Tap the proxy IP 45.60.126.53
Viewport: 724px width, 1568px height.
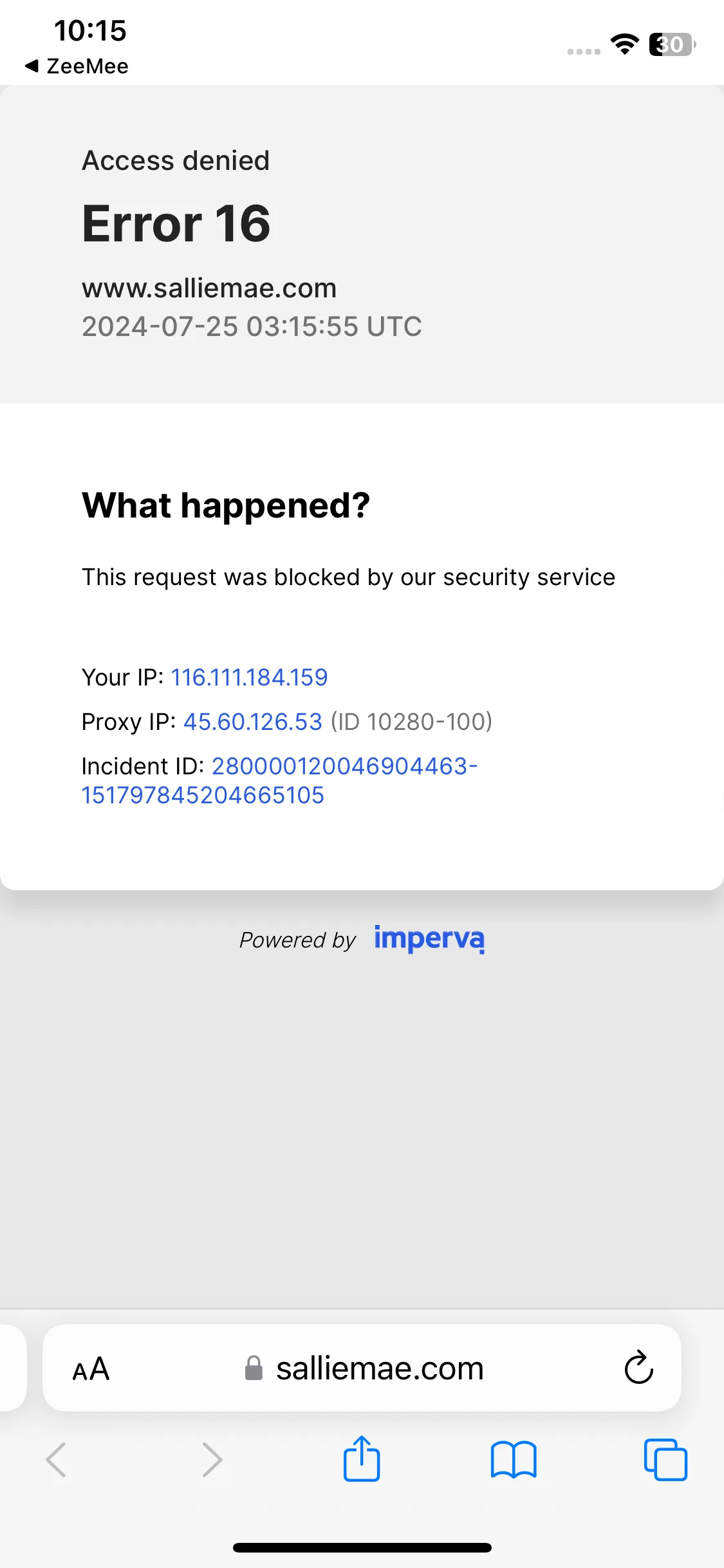tap(253, 722)
